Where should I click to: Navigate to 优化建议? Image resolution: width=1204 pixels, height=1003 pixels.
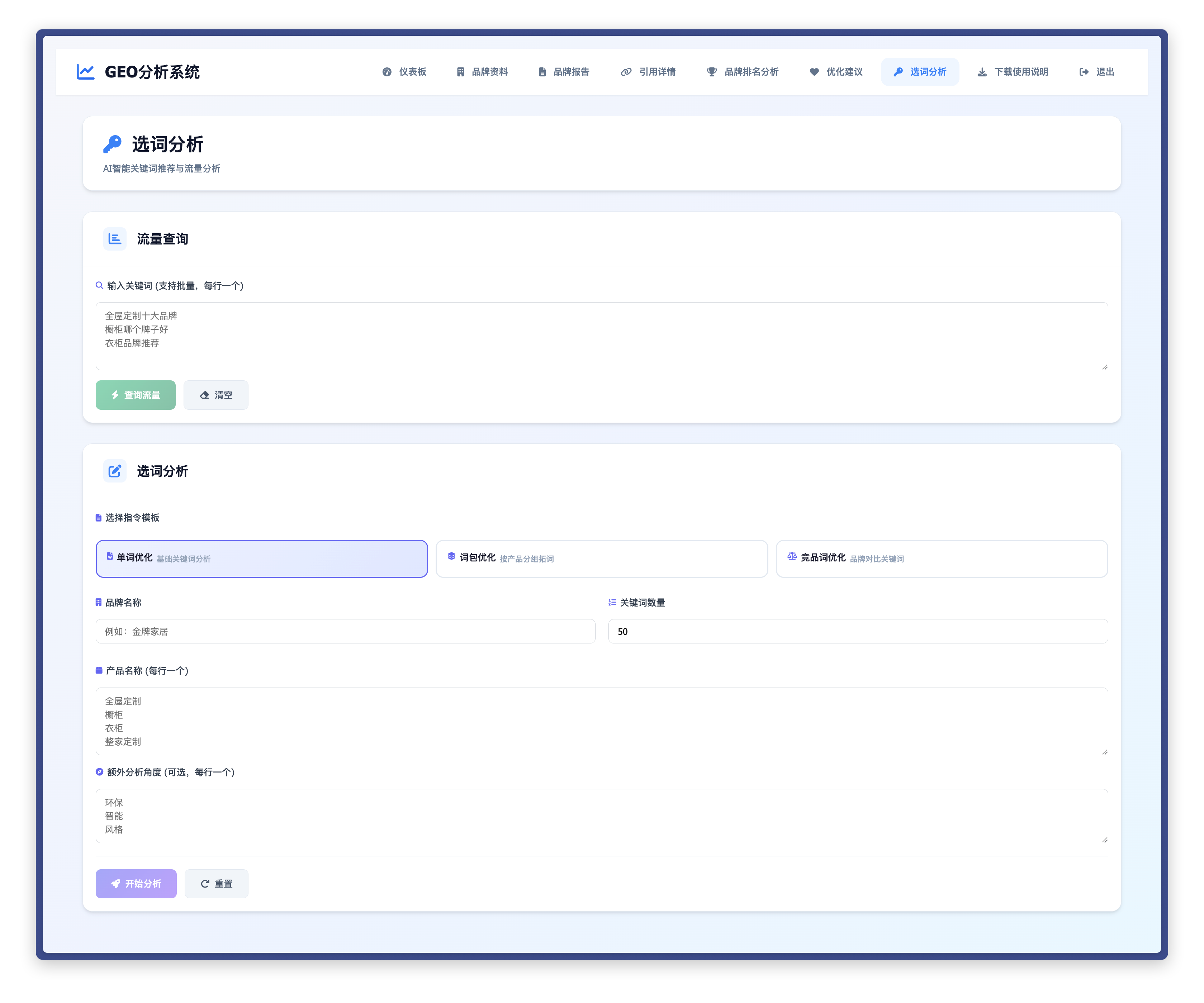pos(836,72)
